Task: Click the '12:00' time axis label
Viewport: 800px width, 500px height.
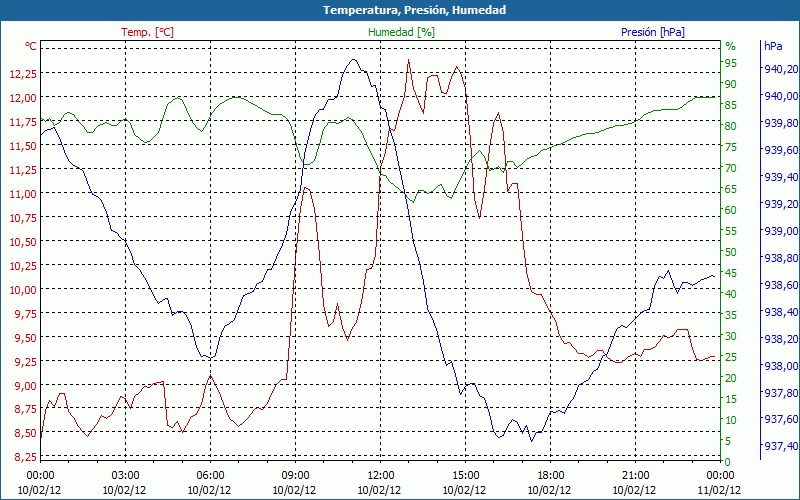Action: pyautogui.click(x=380, y=476)
